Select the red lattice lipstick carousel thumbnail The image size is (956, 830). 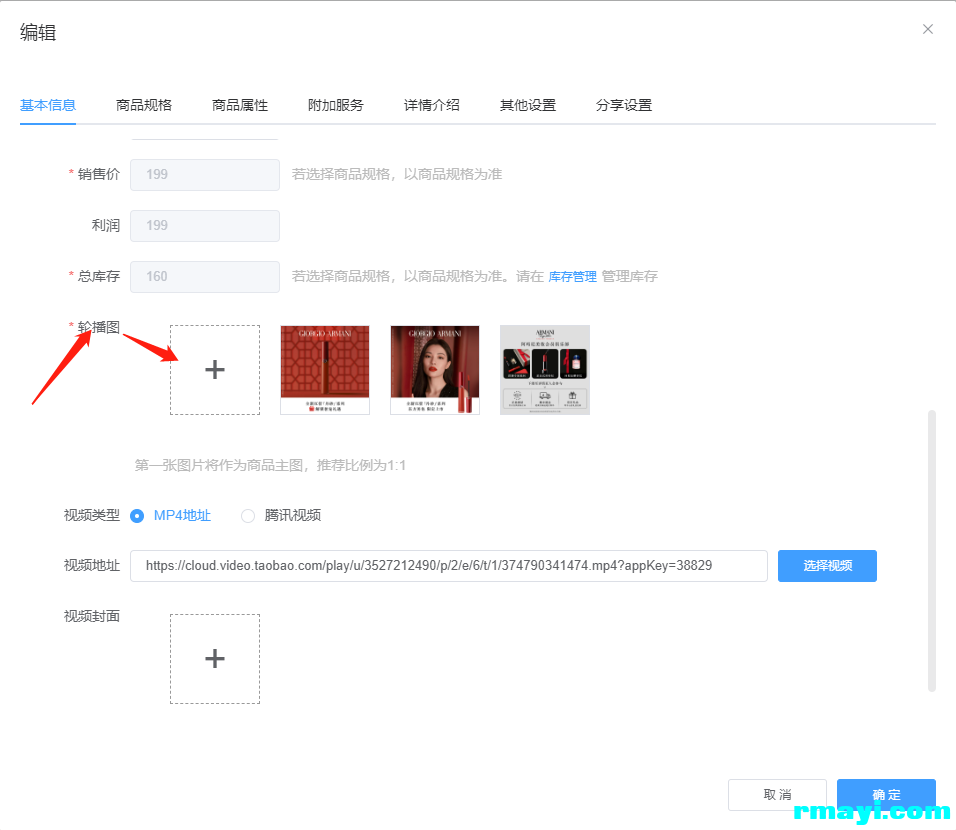coord(325,370)
